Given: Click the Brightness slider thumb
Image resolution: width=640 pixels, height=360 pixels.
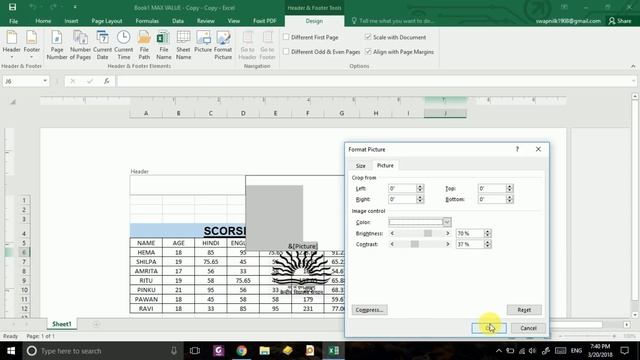Looking at the screenshot, I should pyautogui.click(x=428, y=233).
